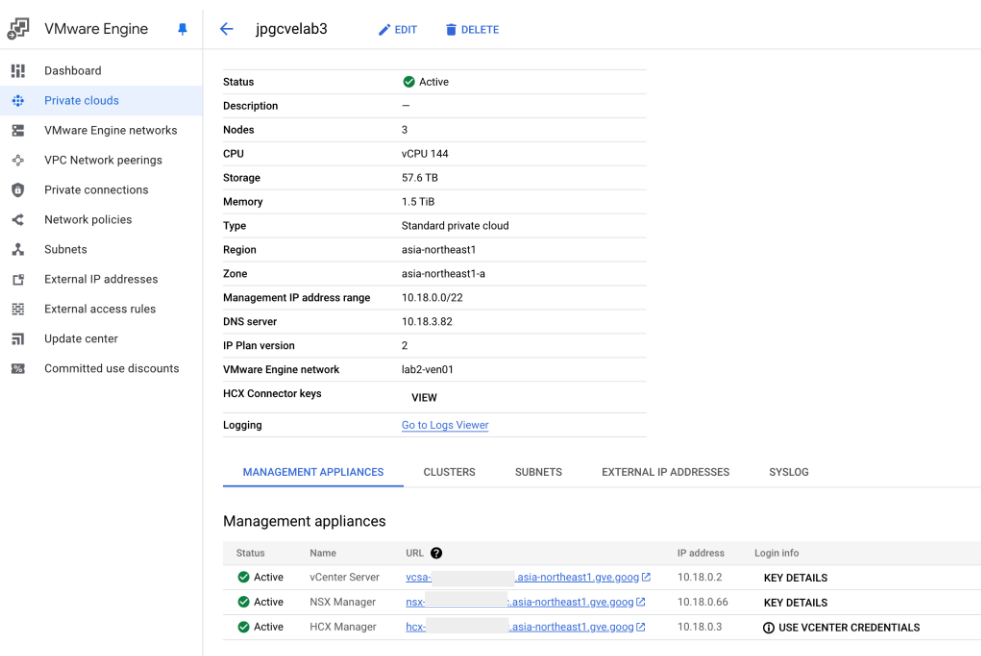Click the IP address 10.18.0.66
This screenshot has width=981, height=656.
(x=703, y=602)
